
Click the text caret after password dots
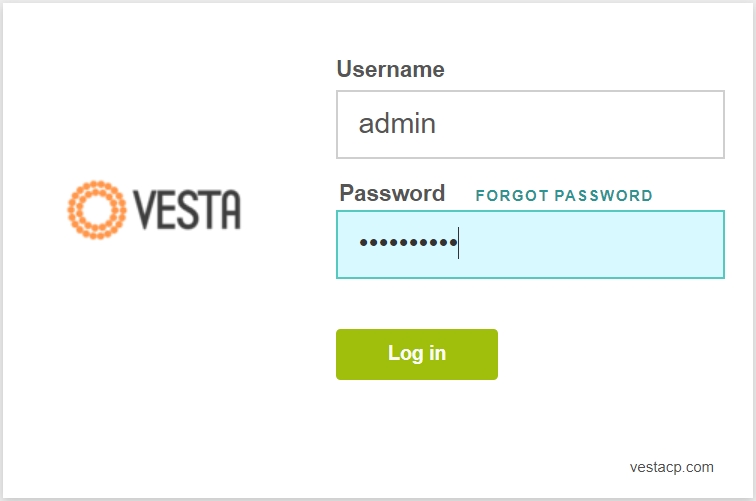(459, 243)
